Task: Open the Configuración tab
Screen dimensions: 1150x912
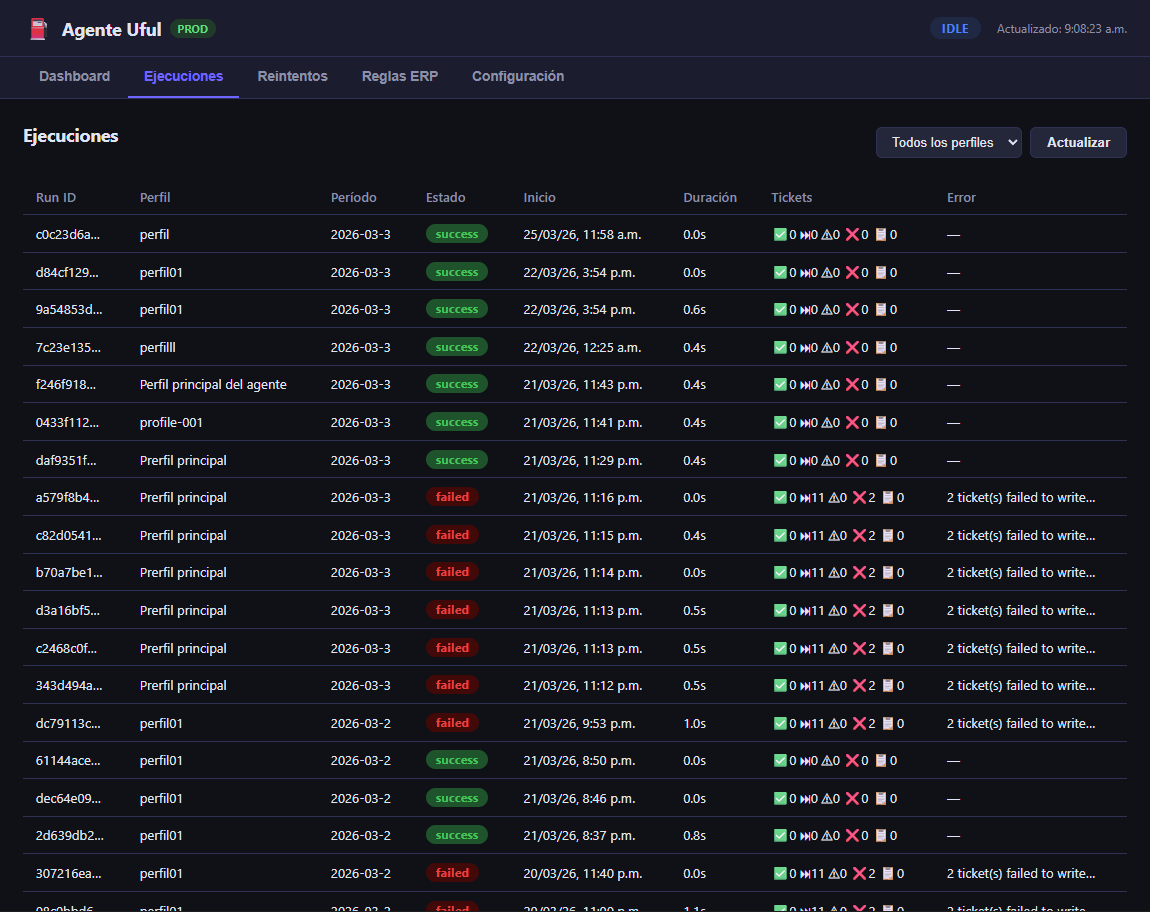Action: pyautogui.click(x=517, y=77)
